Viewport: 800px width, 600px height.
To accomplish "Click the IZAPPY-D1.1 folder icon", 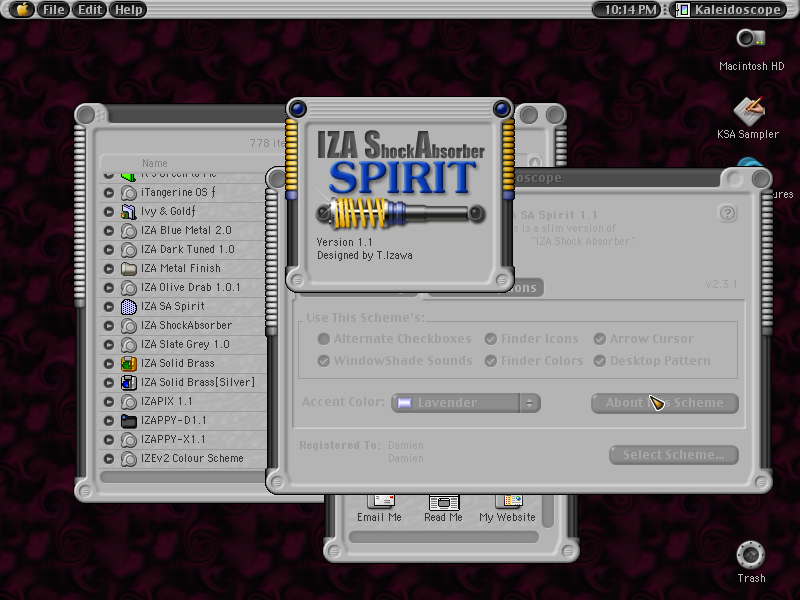I will pyautogui.click(x=129, y=421).
